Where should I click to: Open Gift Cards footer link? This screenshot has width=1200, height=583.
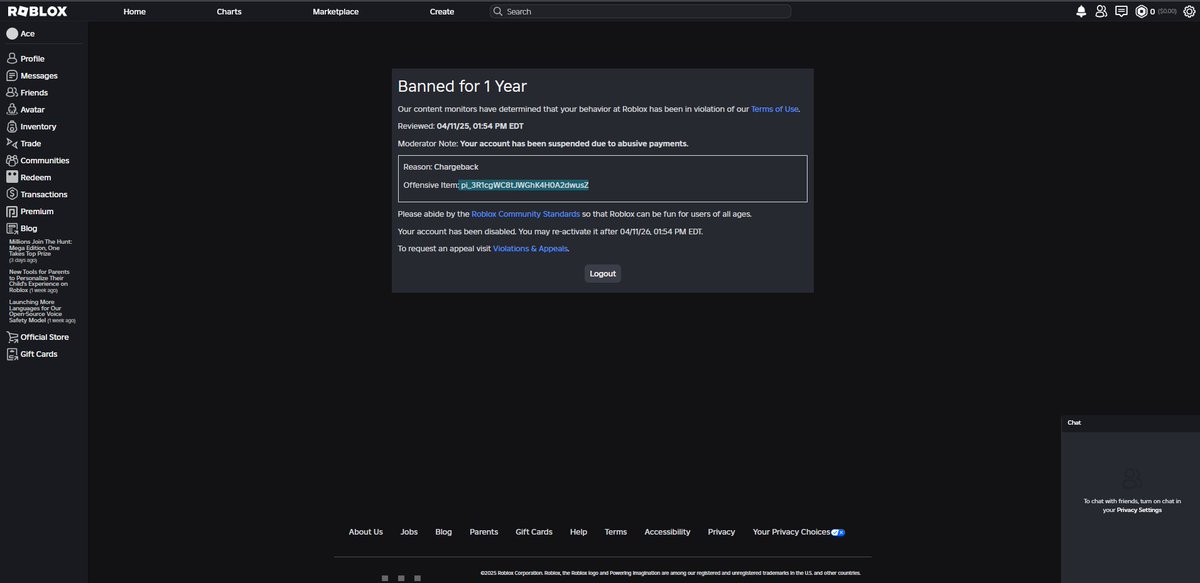click(x=534, y=532)
